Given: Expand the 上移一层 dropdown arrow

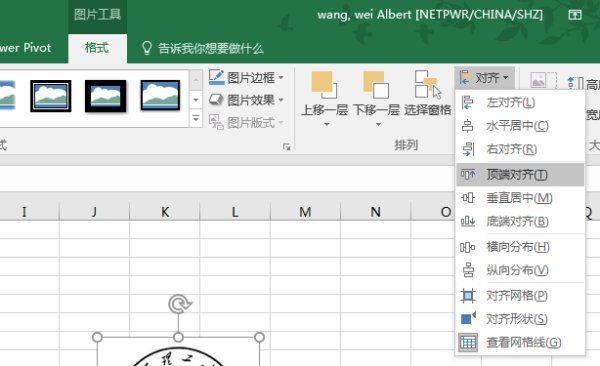Looking at the screenshot, I should tap(326, 124).
